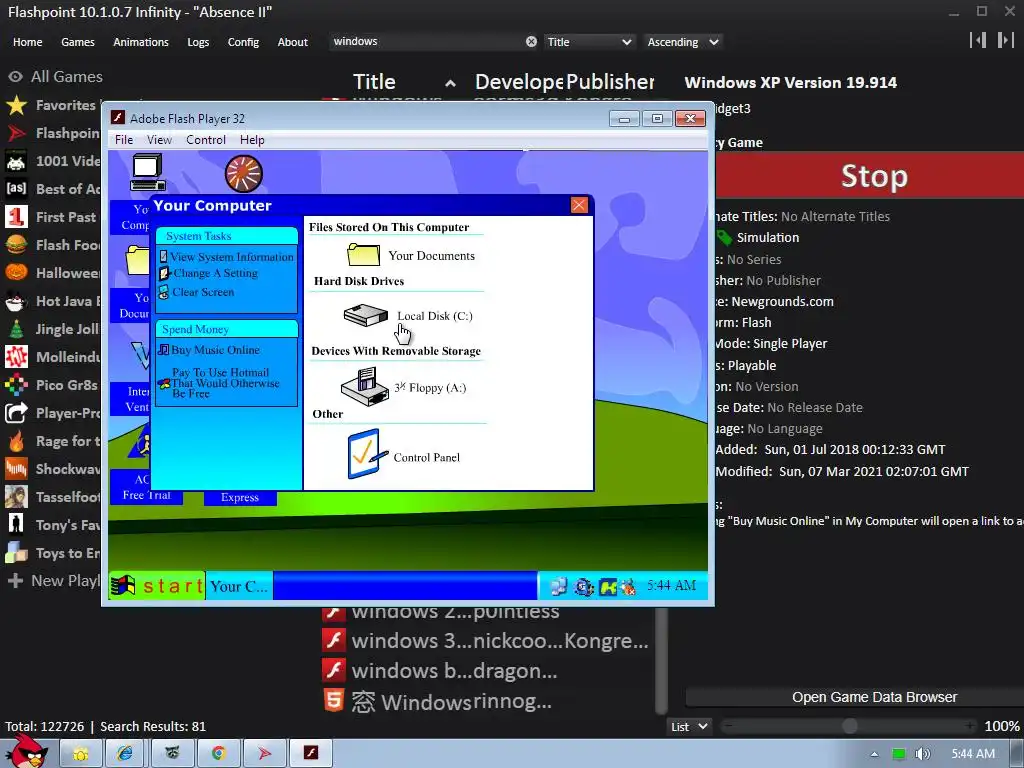Screen dimensions: 1024x768
Task: Close the Your Computer window with red X
Action: tap(579, 205)
